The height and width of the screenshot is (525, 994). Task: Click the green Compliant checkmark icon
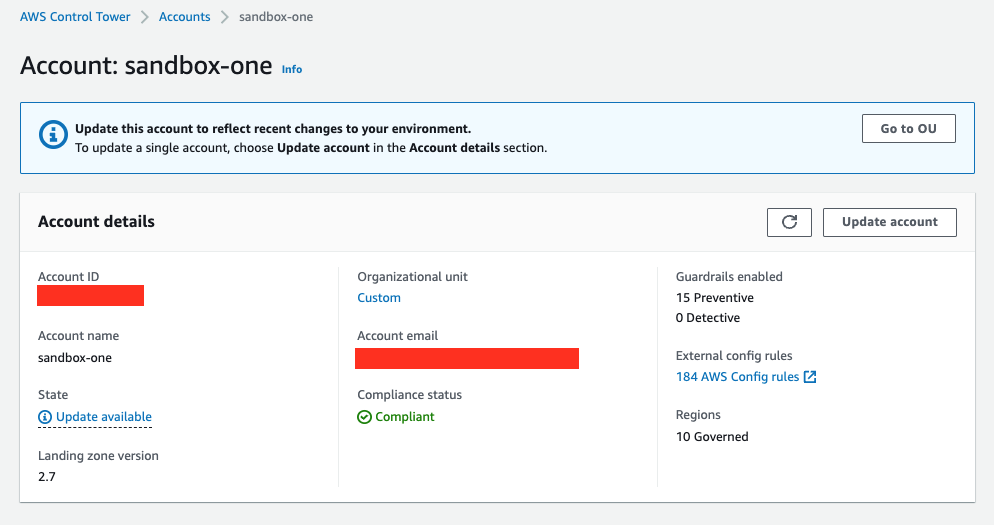tap(364, 417)
